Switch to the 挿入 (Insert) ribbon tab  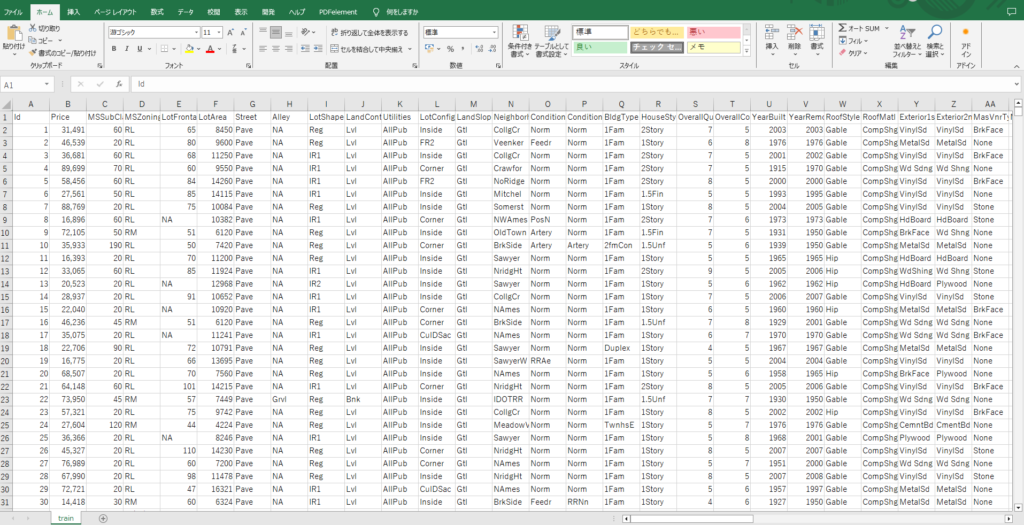point(74,11)
